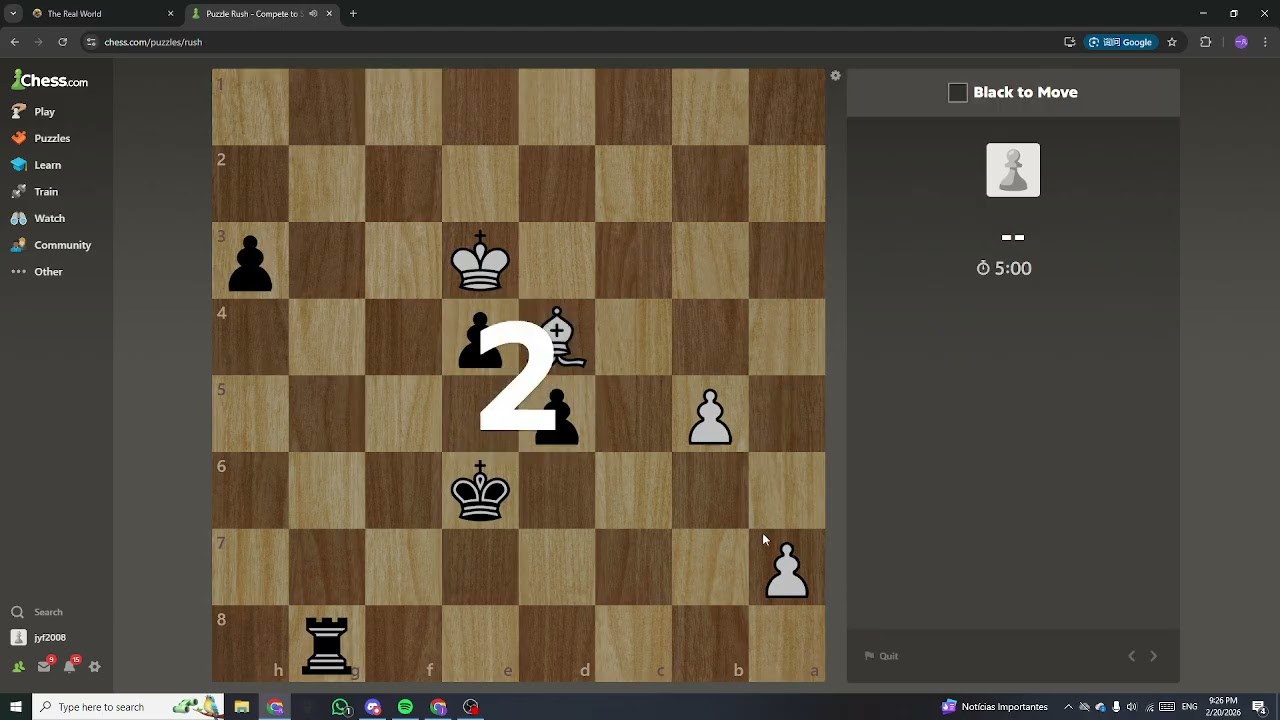1280x720 pixels.
Task: Close The Real World tab
Action: (170, 14)
